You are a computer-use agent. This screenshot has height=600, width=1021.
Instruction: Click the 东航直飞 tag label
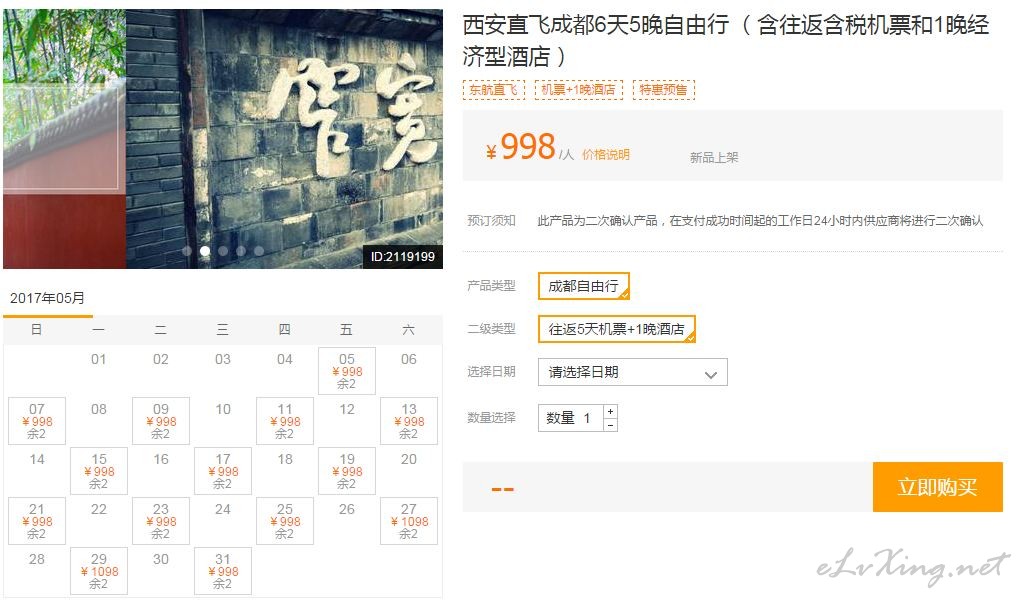point(494,90)
